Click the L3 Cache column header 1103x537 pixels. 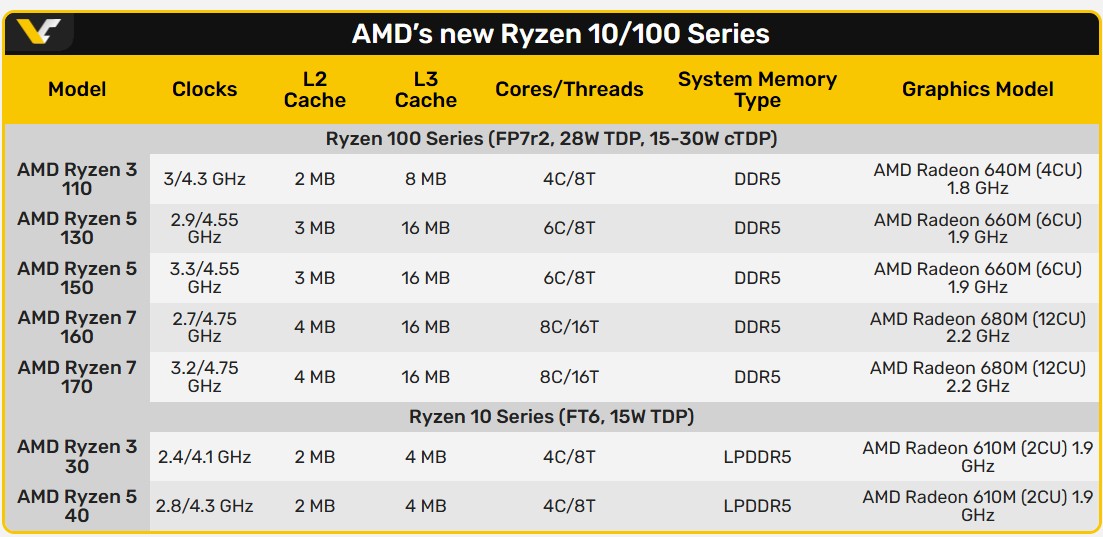coord(426,89)
